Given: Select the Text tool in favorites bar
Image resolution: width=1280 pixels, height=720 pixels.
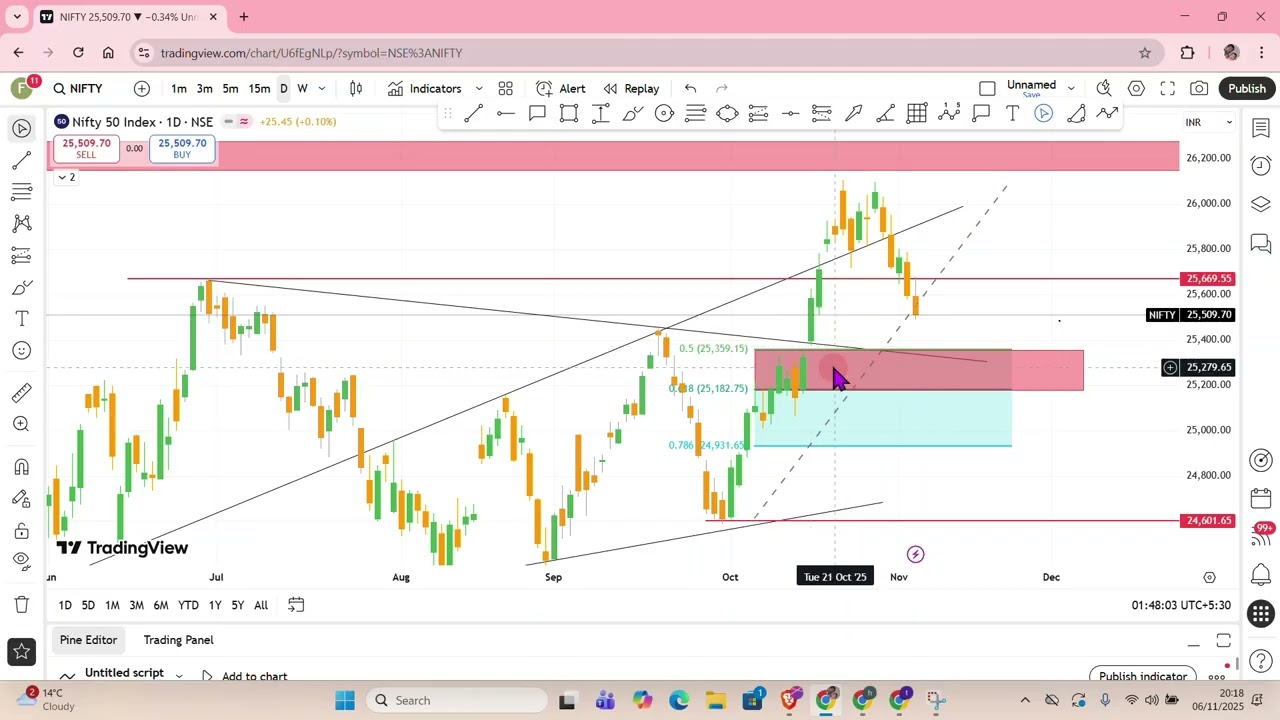Looking at the screenshot, I should click(x=1012, y=114).
